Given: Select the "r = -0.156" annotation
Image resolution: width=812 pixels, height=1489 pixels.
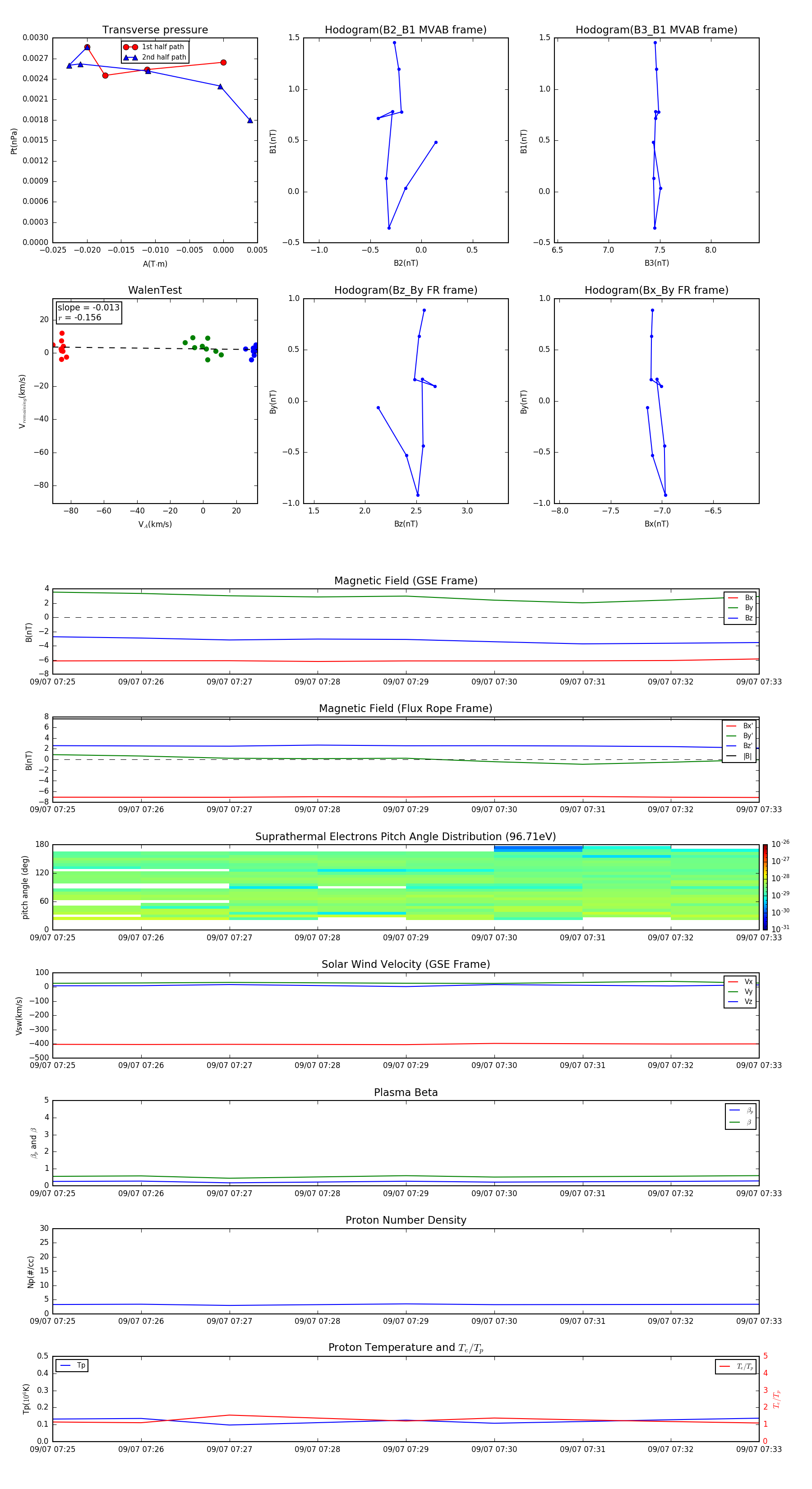Looking at the screenshot, I should pos(80,317).
